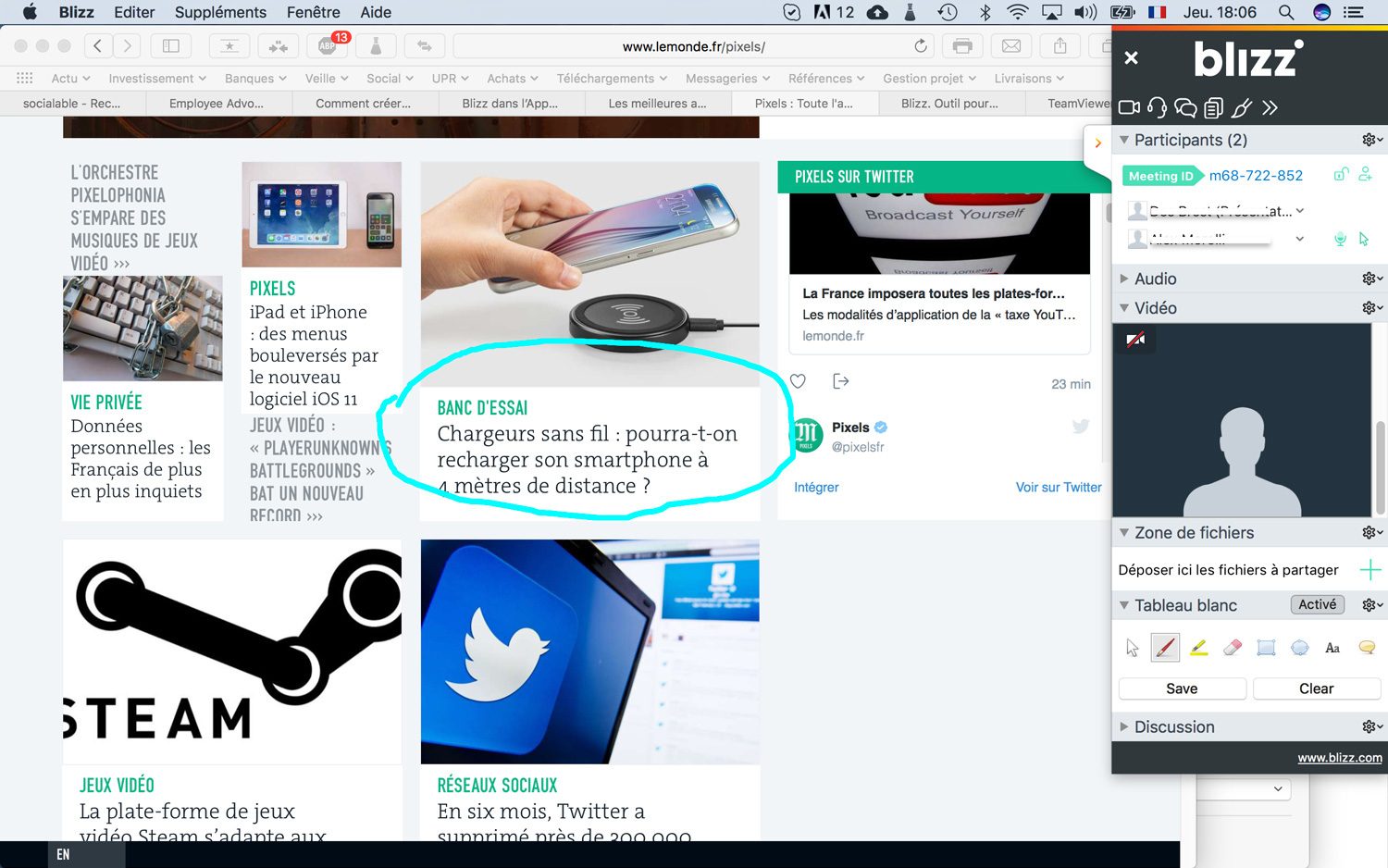Open the Steam logo article thumbnail
1388x868 pixels.
pos(232,651)
